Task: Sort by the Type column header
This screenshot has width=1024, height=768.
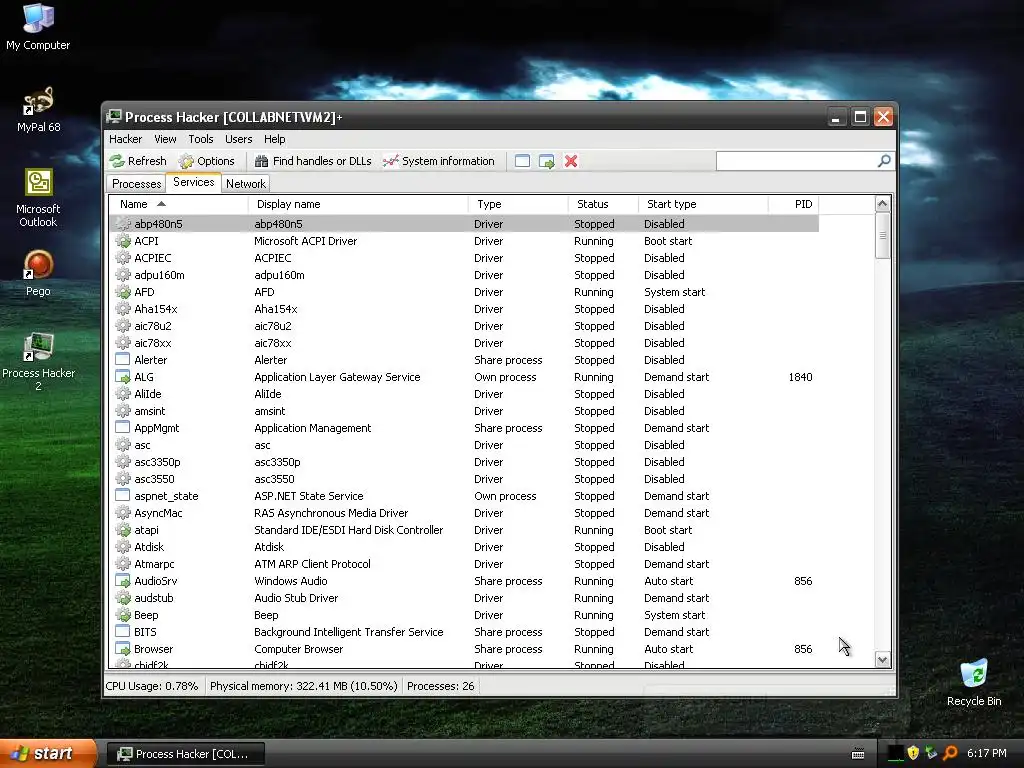Action: [x=518, y=204]
